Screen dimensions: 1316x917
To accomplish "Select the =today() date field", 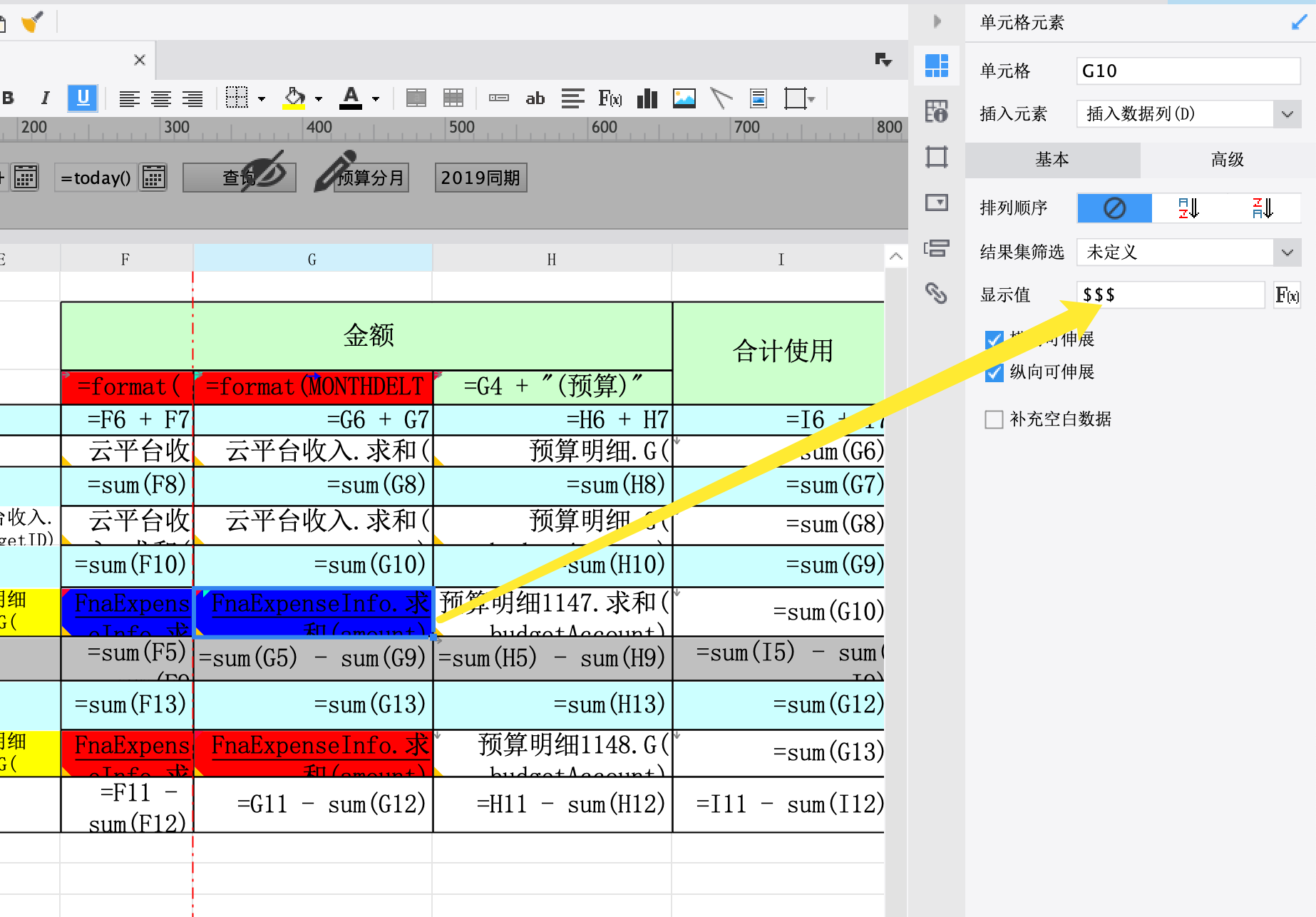I will click(x=96, y=178).
